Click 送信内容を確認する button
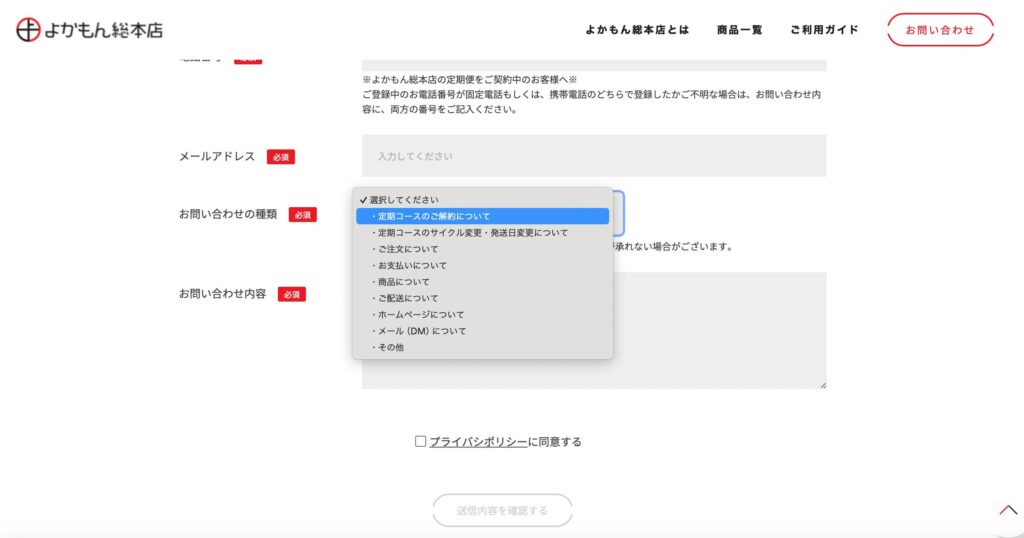Image resolution: width=1024 pixels, height=538 pixels. coord(502,510)
